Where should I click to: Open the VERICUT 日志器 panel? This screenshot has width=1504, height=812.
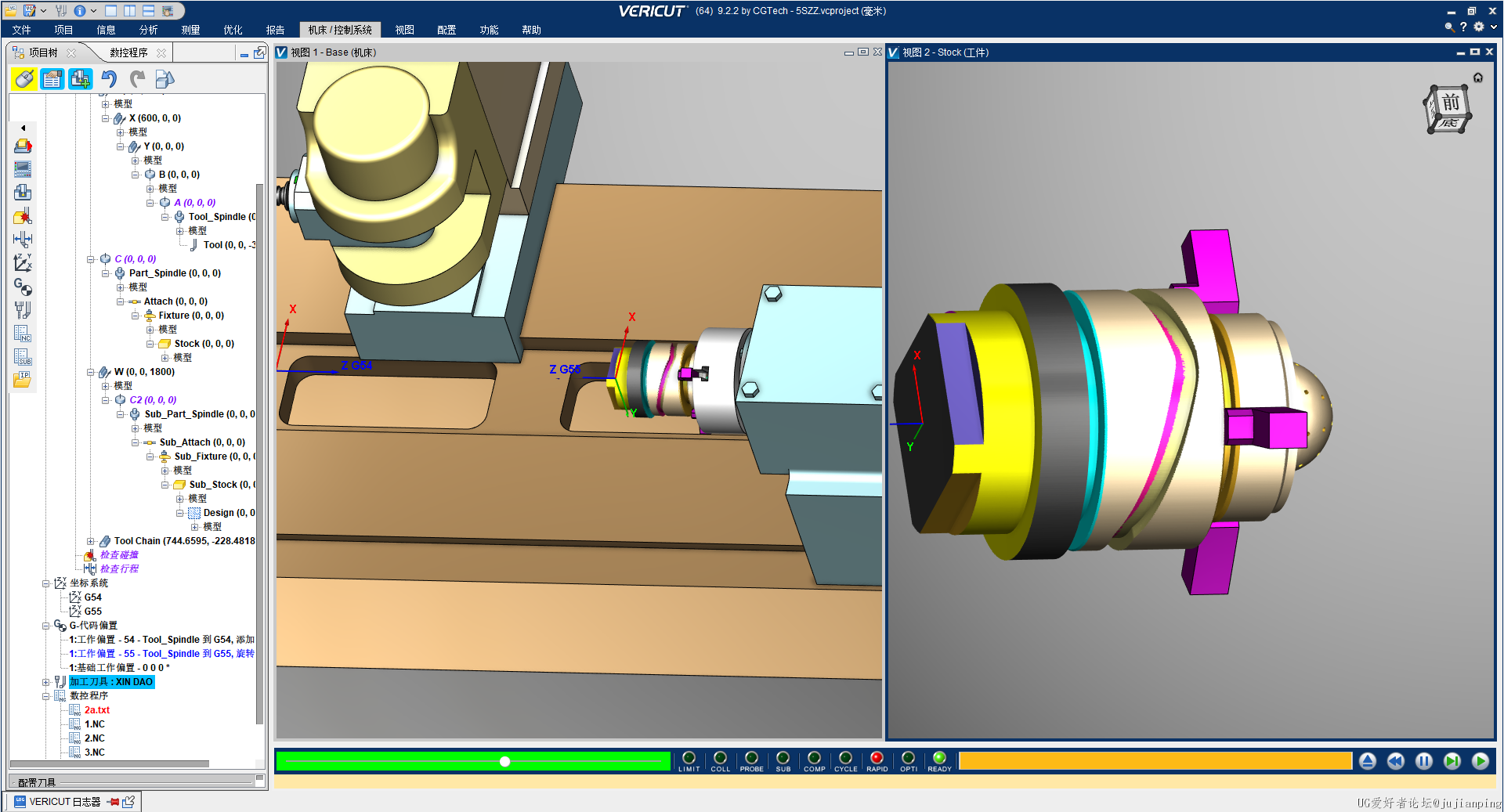(x=65, y=802)
